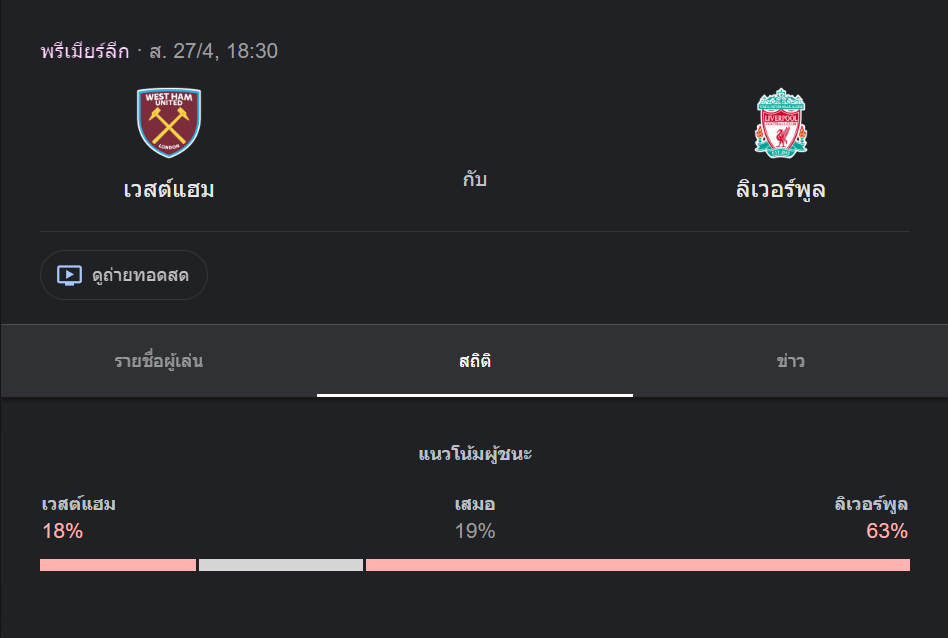Click the ลิเวอร์พูล team name under crest
This screenshot has height=638, width=948.
(781, 189)
